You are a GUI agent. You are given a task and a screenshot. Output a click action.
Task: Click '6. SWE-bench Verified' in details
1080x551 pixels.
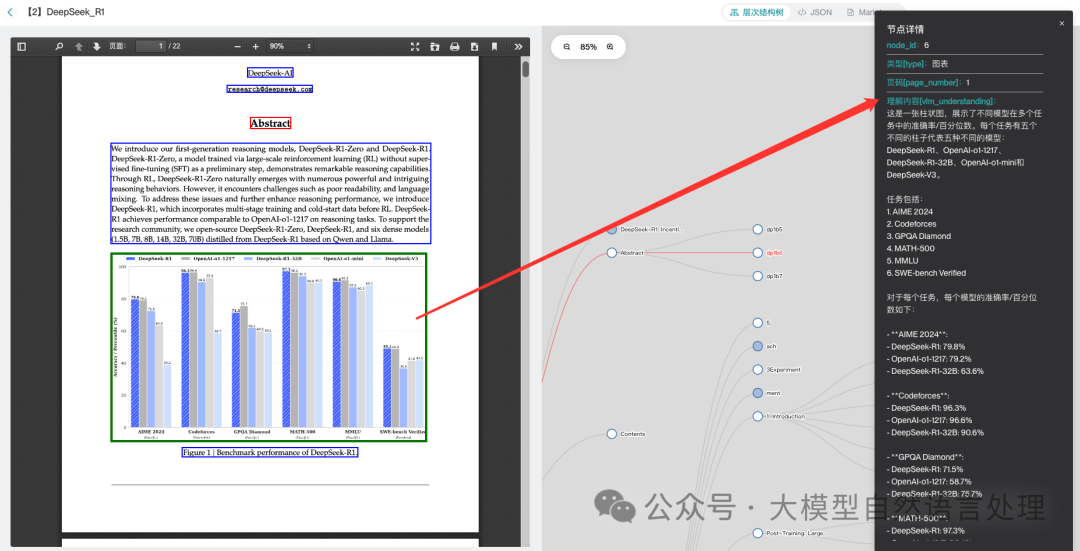click(x=926, y=273)
